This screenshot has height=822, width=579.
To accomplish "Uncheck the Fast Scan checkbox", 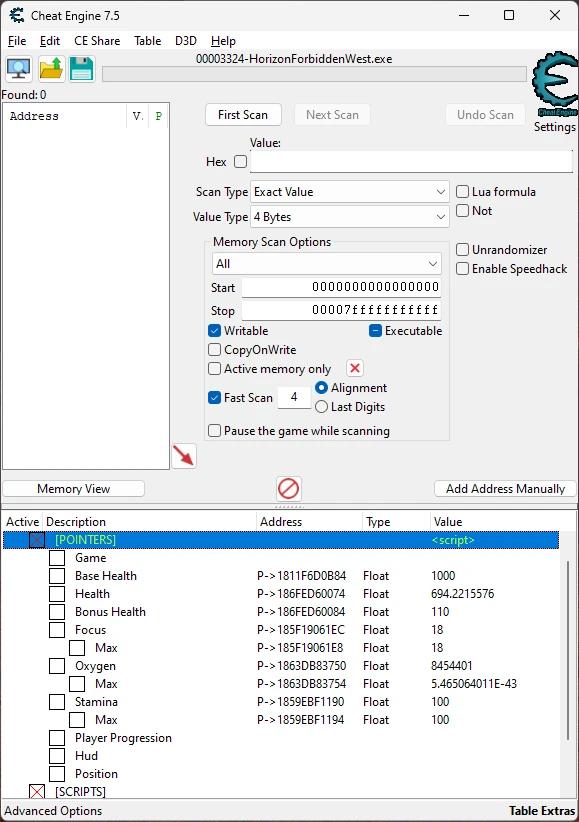I will (215, 397).
